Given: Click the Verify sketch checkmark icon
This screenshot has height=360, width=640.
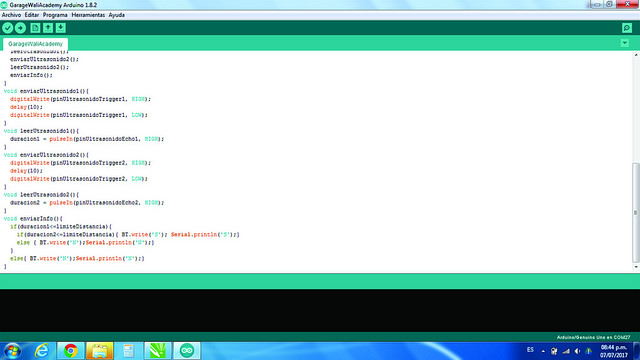Looking at the screenshot, I should point(8,28).
